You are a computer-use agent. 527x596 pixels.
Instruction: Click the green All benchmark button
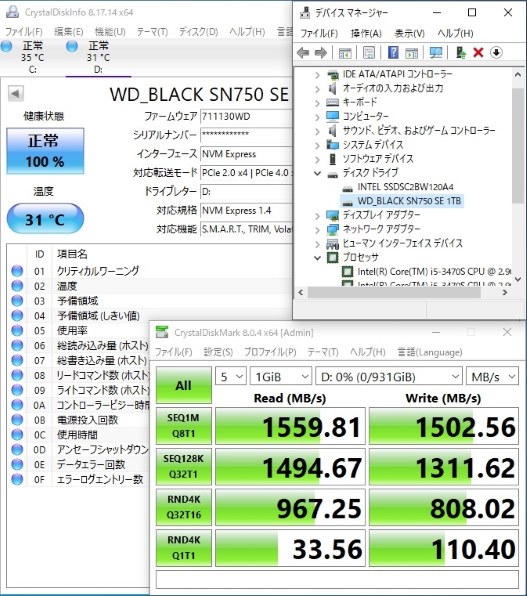pyautogui.click(x=184, y=385)
